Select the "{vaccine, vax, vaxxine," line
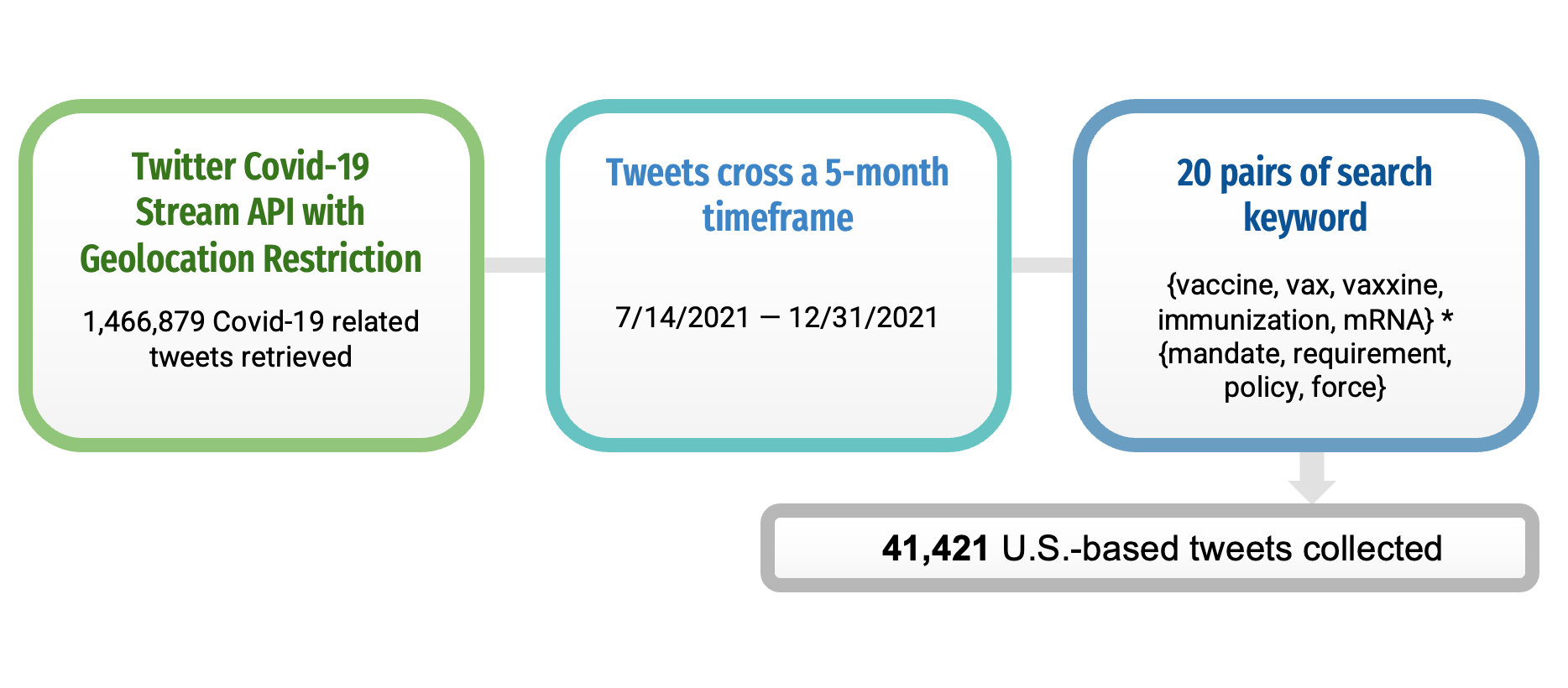 (x=1304, y=285)
